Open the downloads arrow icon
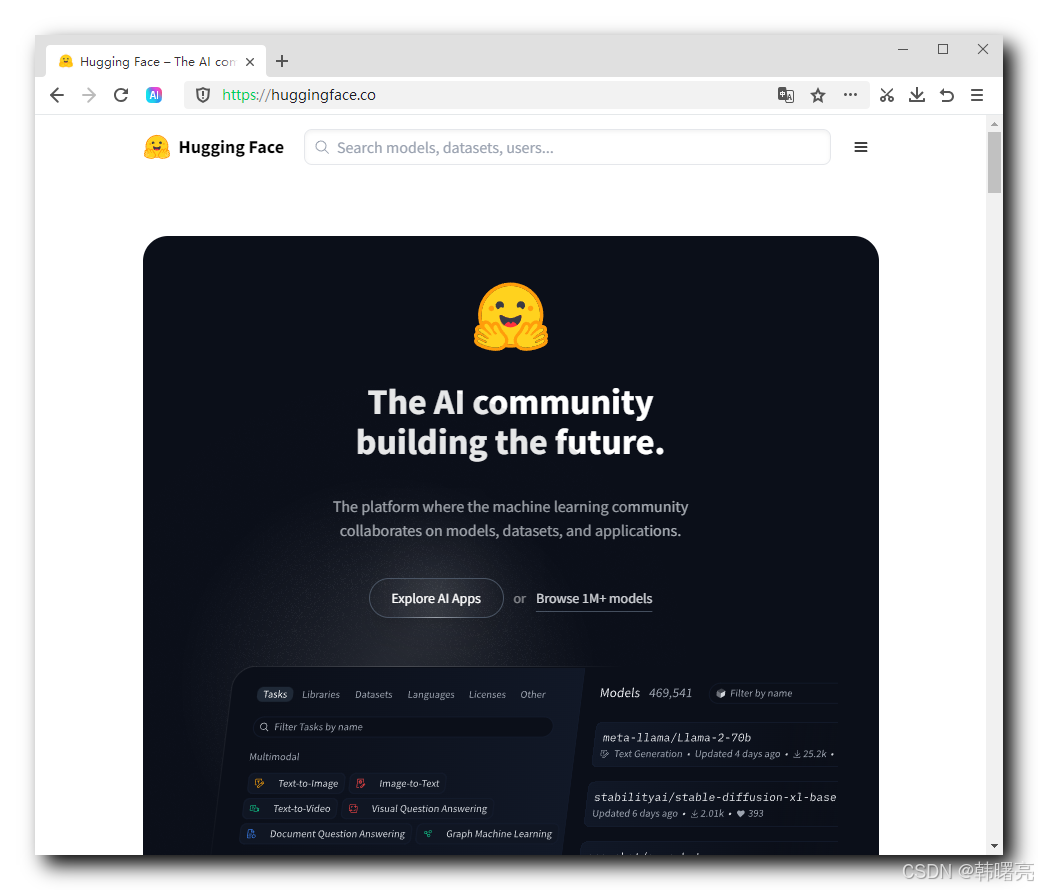Screen dimensions: 1038x890 point(917,95)
